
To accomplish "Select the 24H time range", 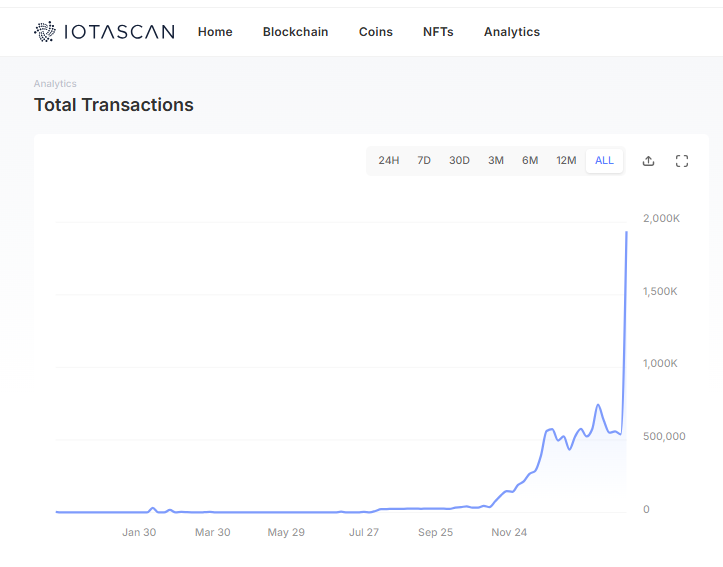I will point(389,160).
